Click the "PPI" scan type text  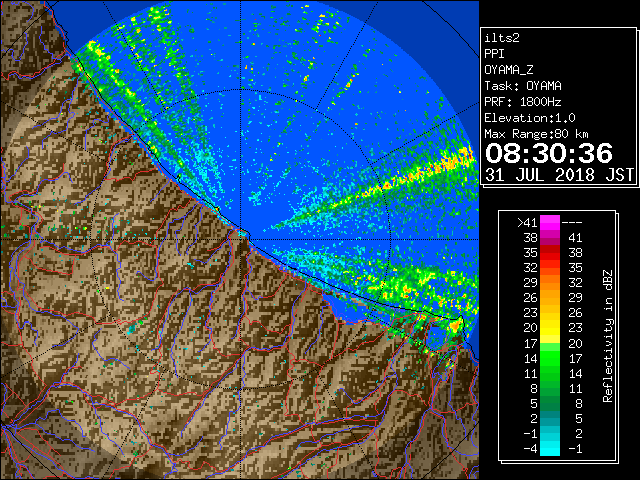pos(494,54)
